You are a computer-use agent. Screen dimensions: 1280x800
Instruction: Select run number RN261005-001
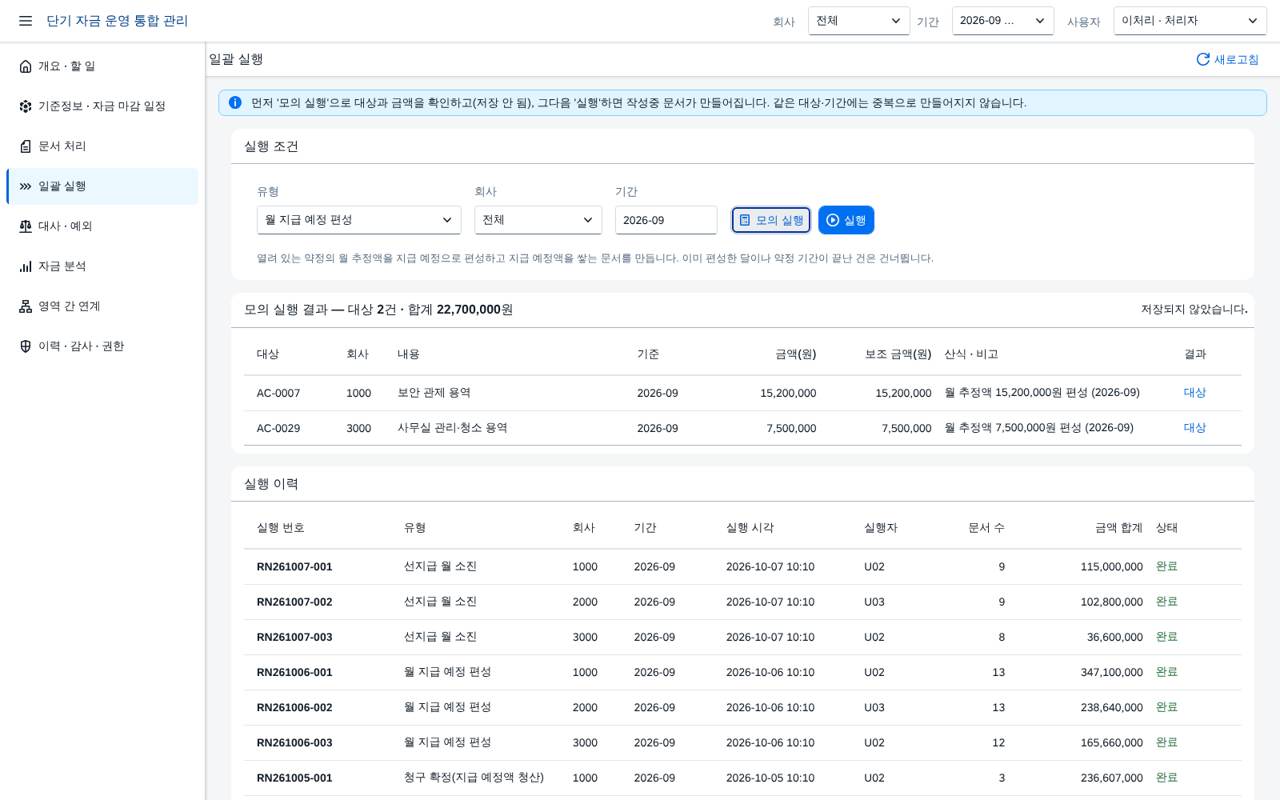tap(294, 777)
